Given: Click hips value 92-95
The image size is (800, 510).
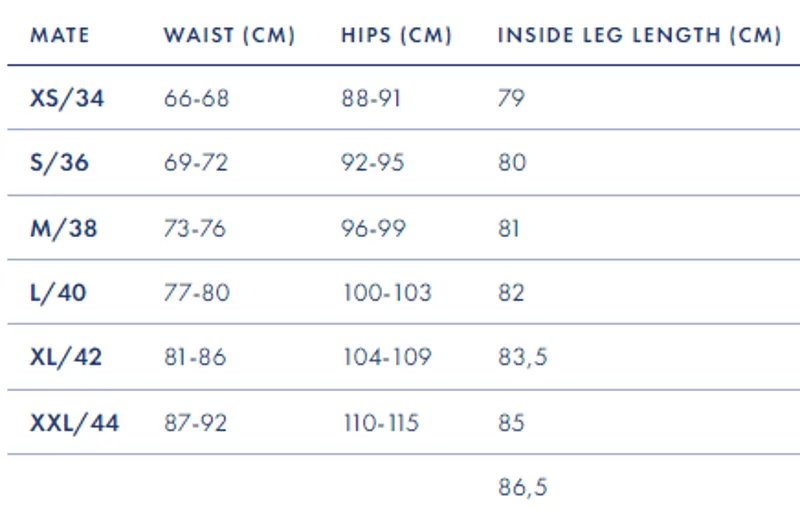Looking at the screenshot, I should tap(373, 163).
